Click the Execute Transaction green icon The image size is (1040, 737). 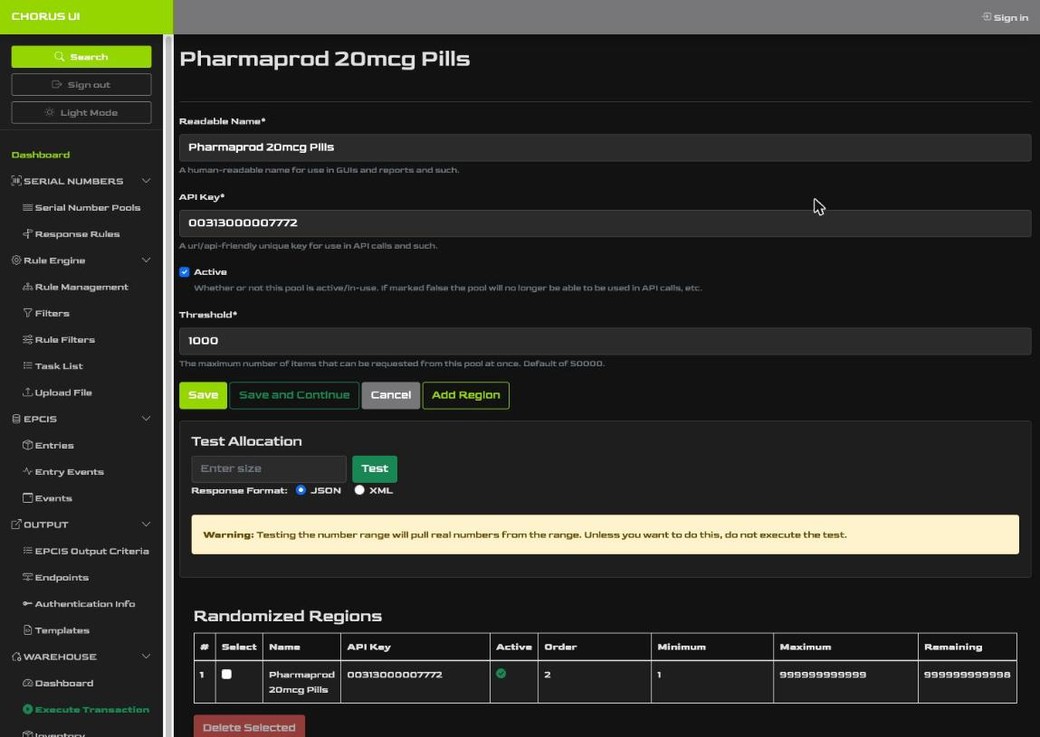coord(27,709)
